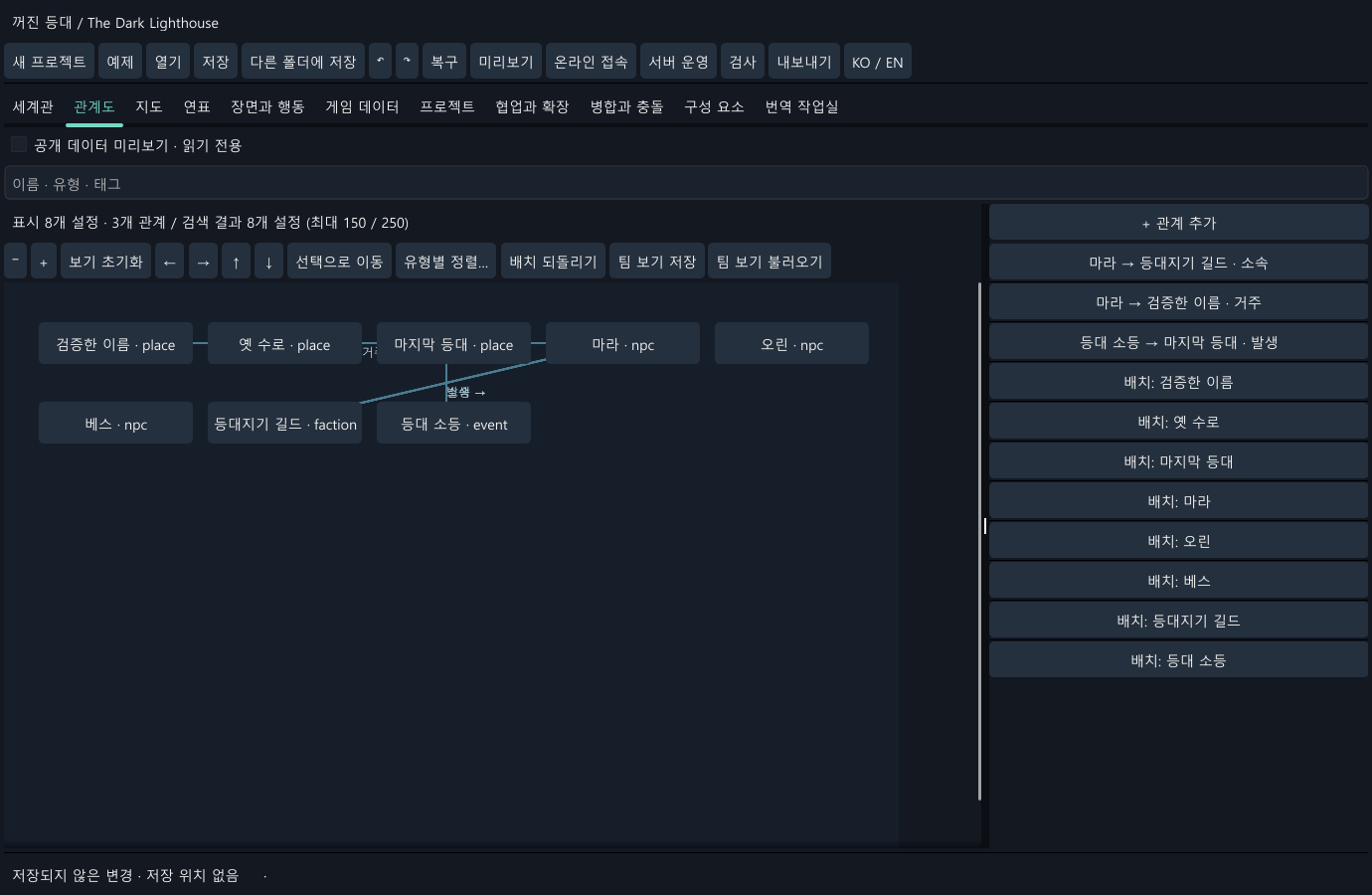Viewport: 1372px width, 895px height.
Task: Switch language with KO / EN toggle
Action: (x=877, y=62)
